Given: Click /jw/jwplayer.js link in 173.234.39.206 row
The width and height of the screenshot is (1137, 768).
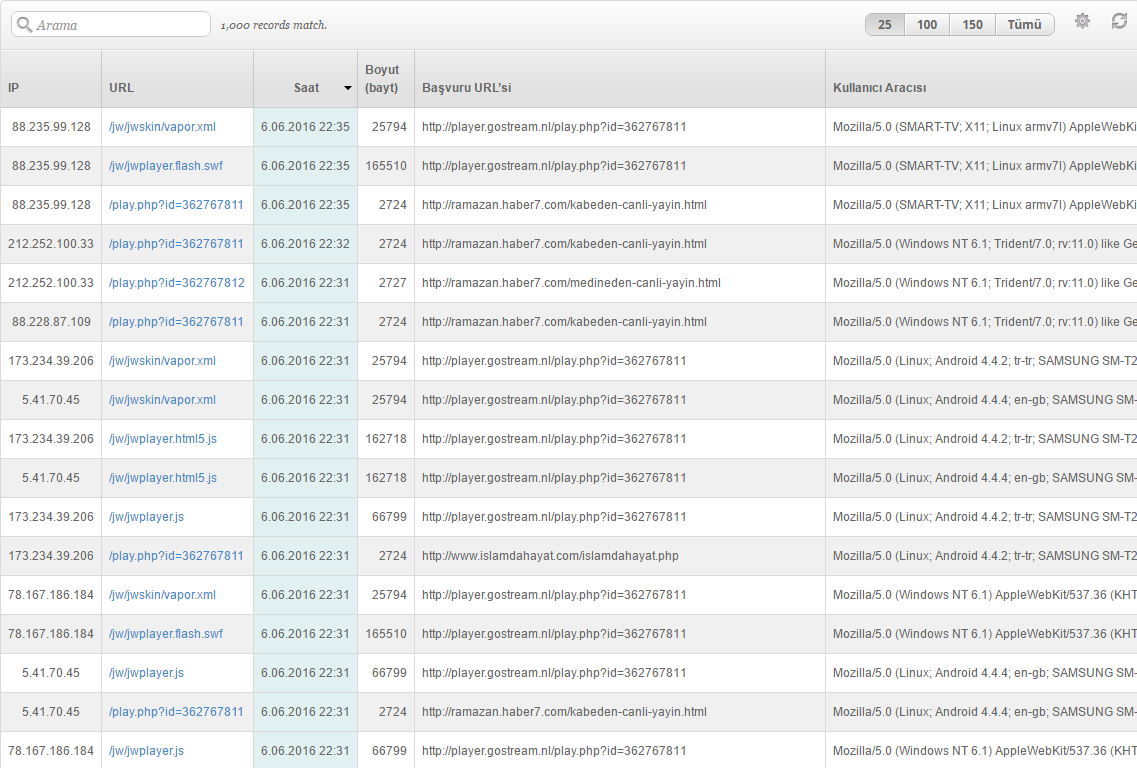Looking at the screenshot, I should click(x=146, y=517).
